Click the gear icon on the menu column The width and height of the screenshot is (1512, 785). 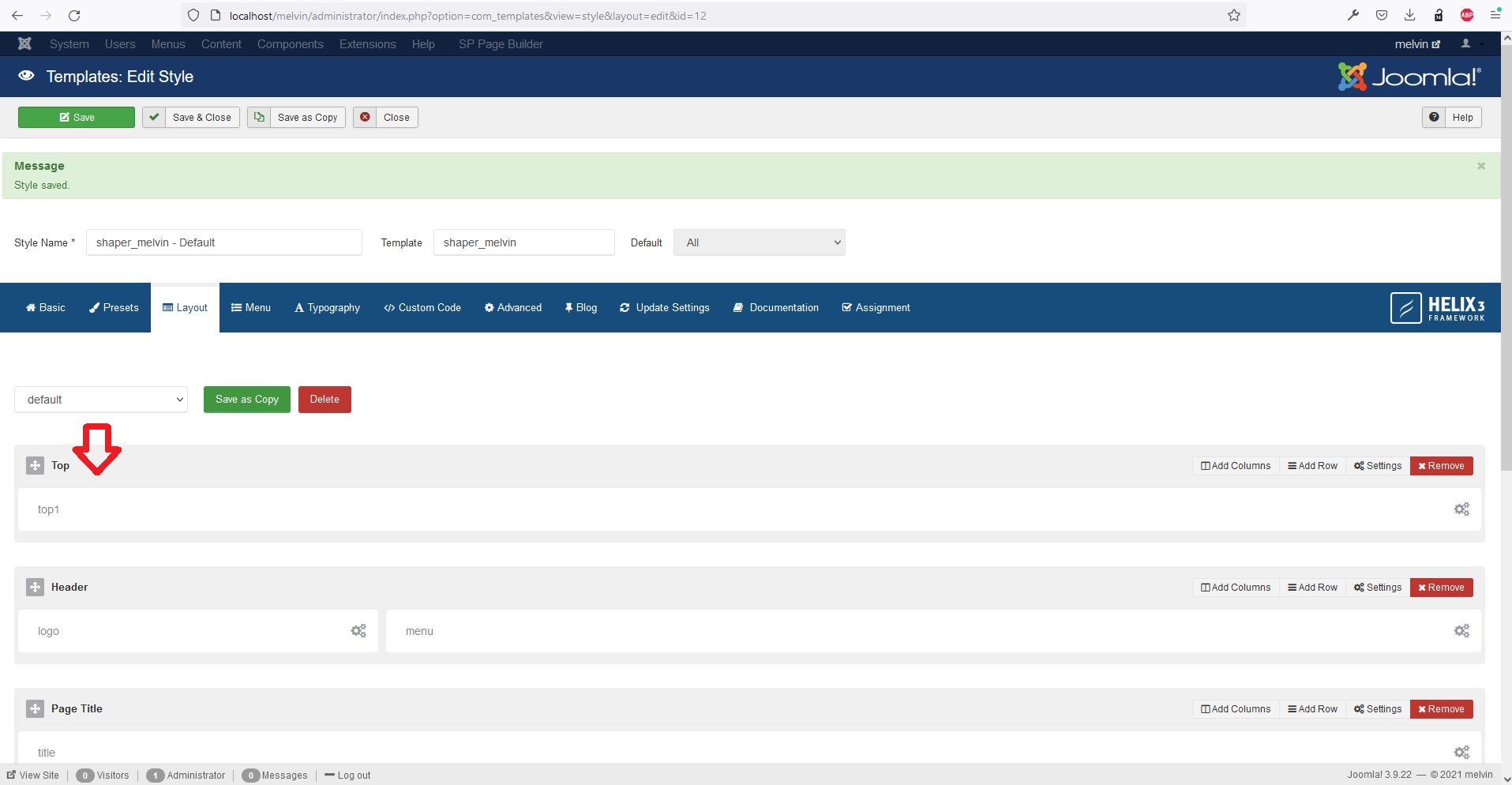(x=1461, y=631)
